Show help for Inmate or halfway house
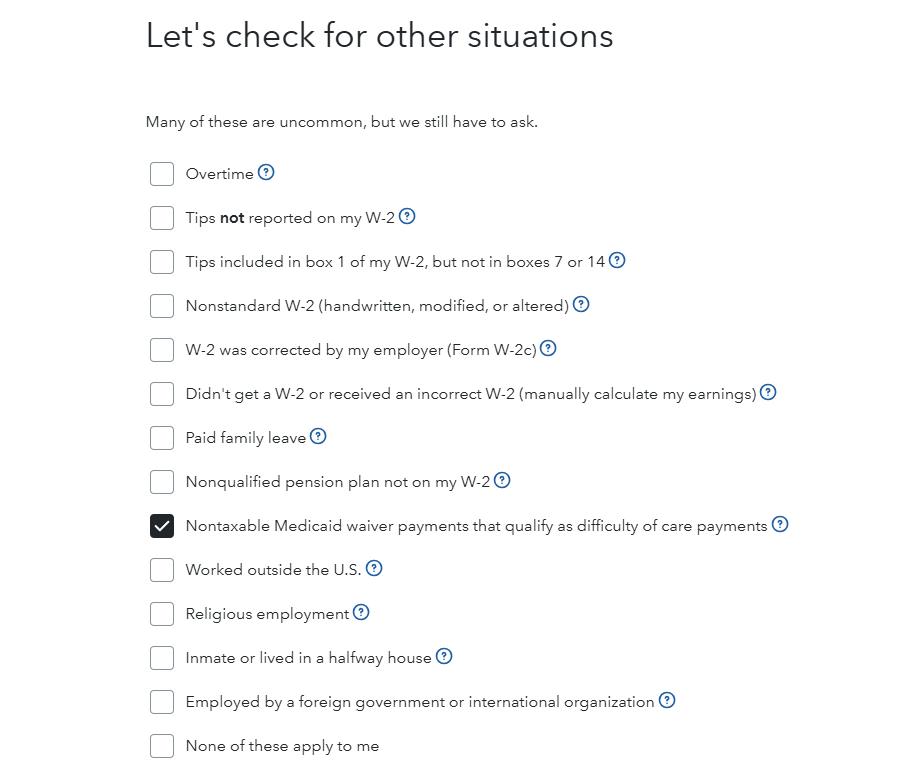The width and height of the screenshot is (913, 779). pos(444,656)
